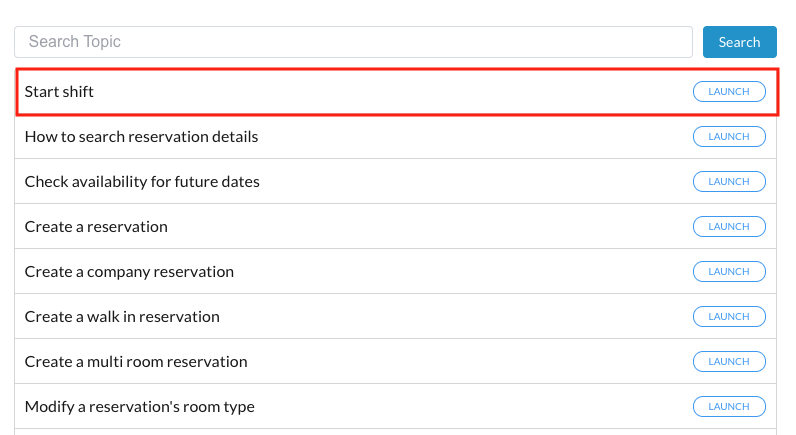Launch Create a walk in reservation
Screen dimensions: 796x435
(x=729, y=317)
